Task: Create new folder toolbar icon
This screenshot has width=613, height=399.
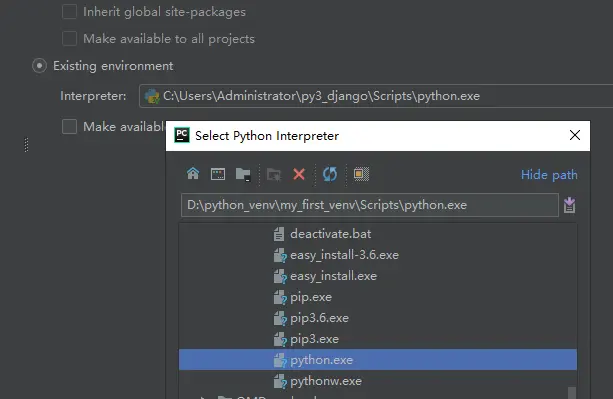Action: (274, 174)
